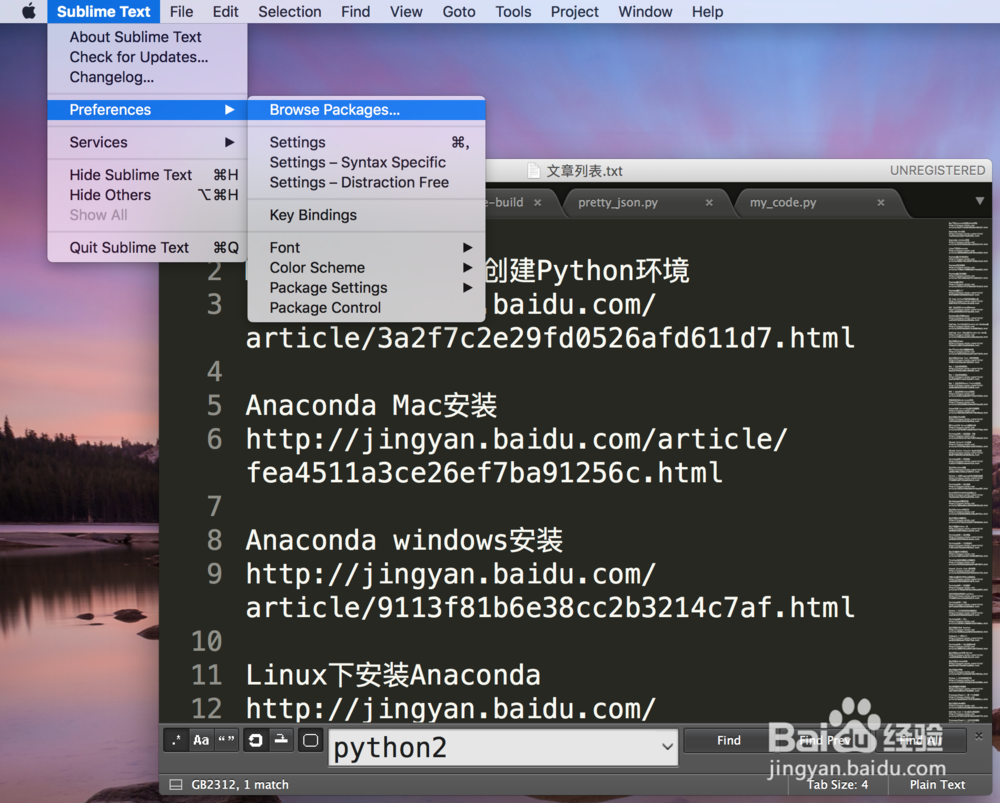
Task: Choose Hide Others
Action: pos(147,195)
